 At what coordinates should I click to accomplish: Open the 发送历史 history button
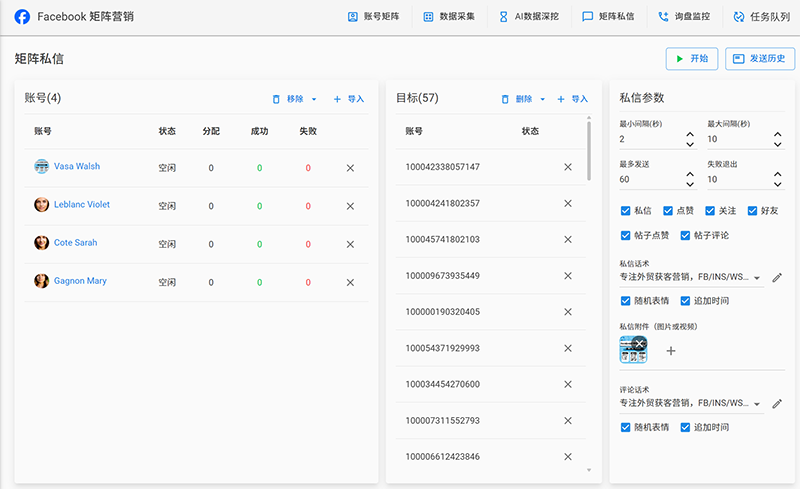coord(761,59)
